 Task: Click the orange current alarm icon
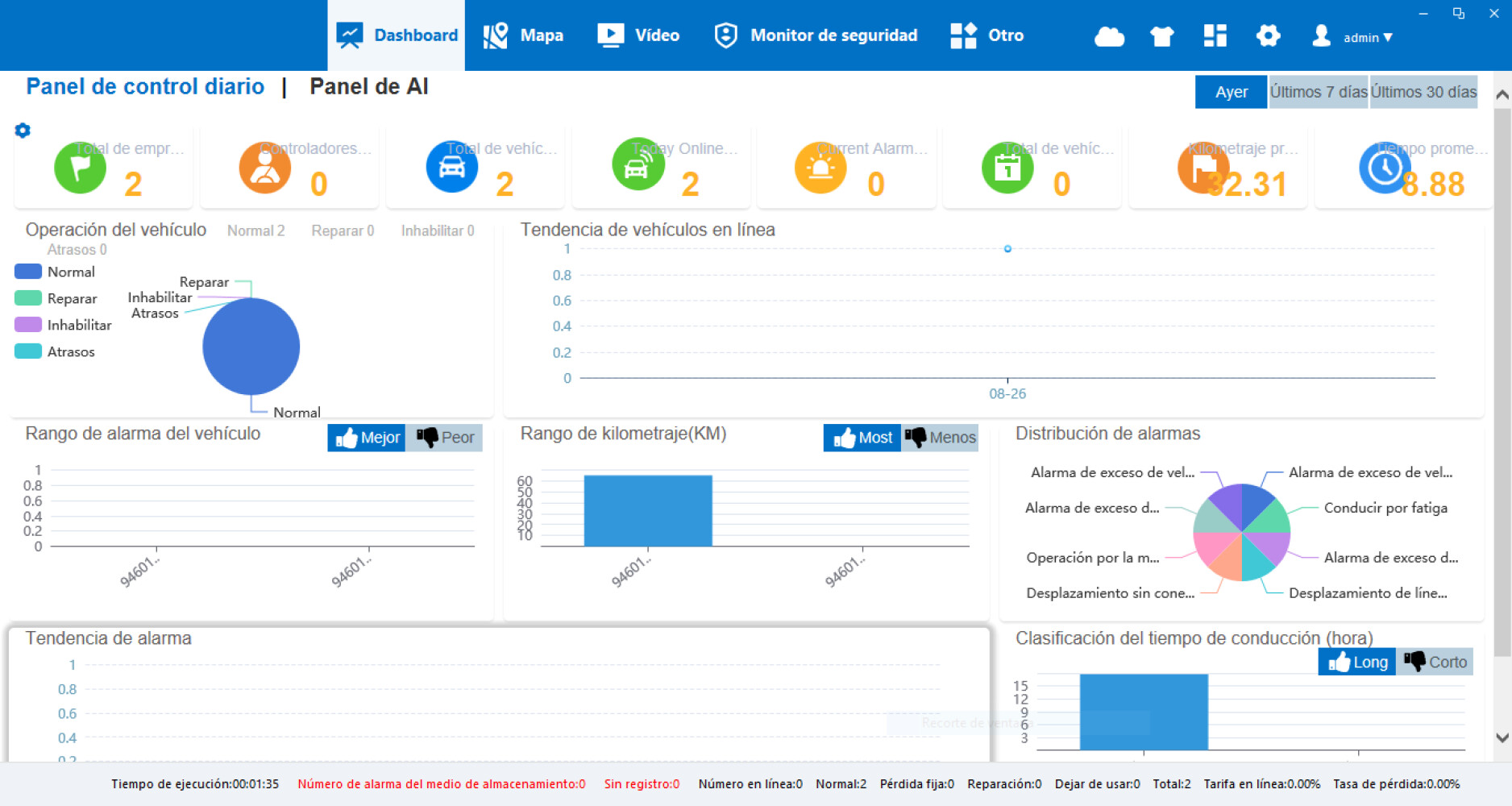point(820,168)
